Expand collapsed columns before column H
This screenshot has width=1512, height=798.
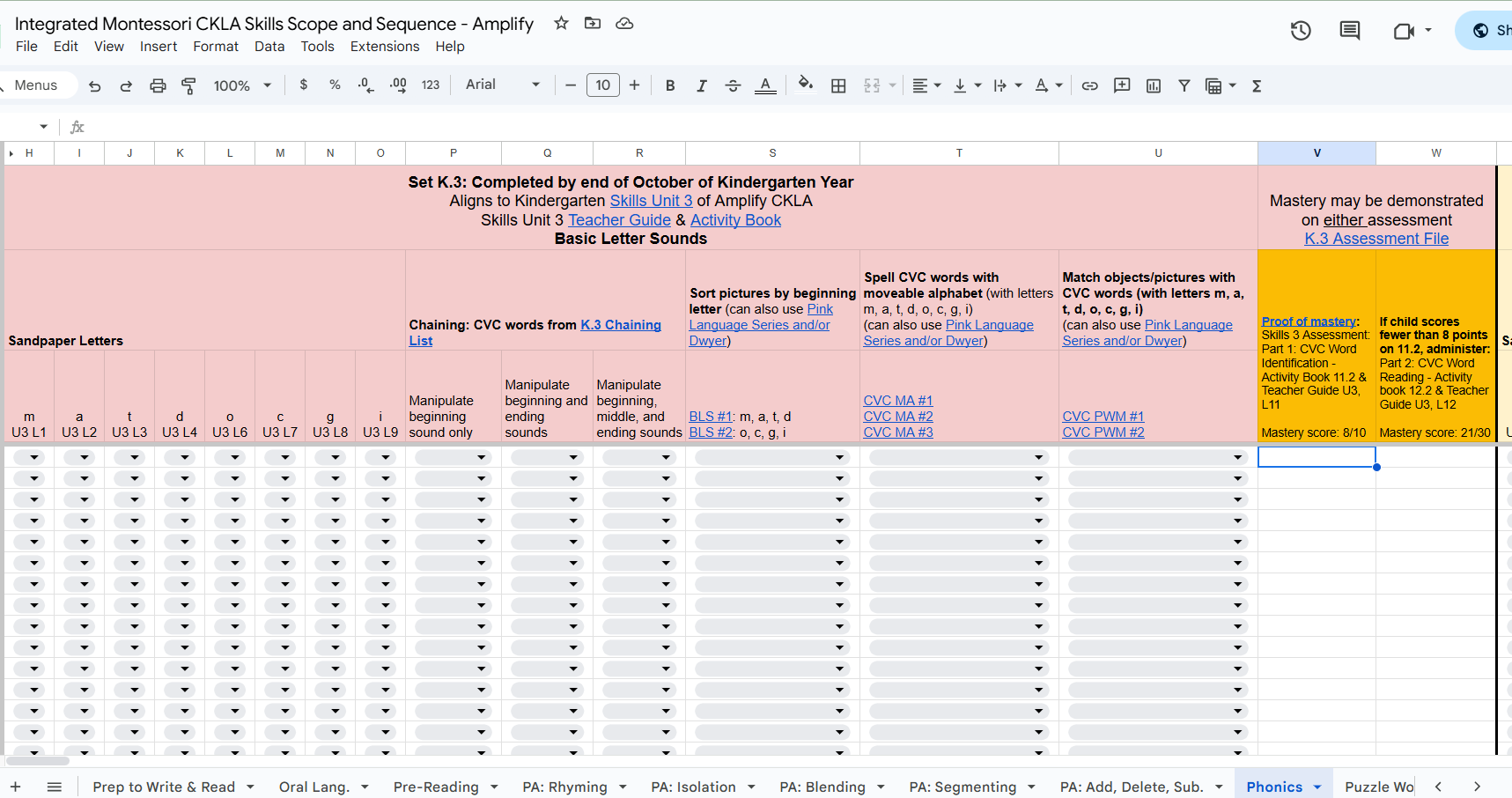pos(11,153)
